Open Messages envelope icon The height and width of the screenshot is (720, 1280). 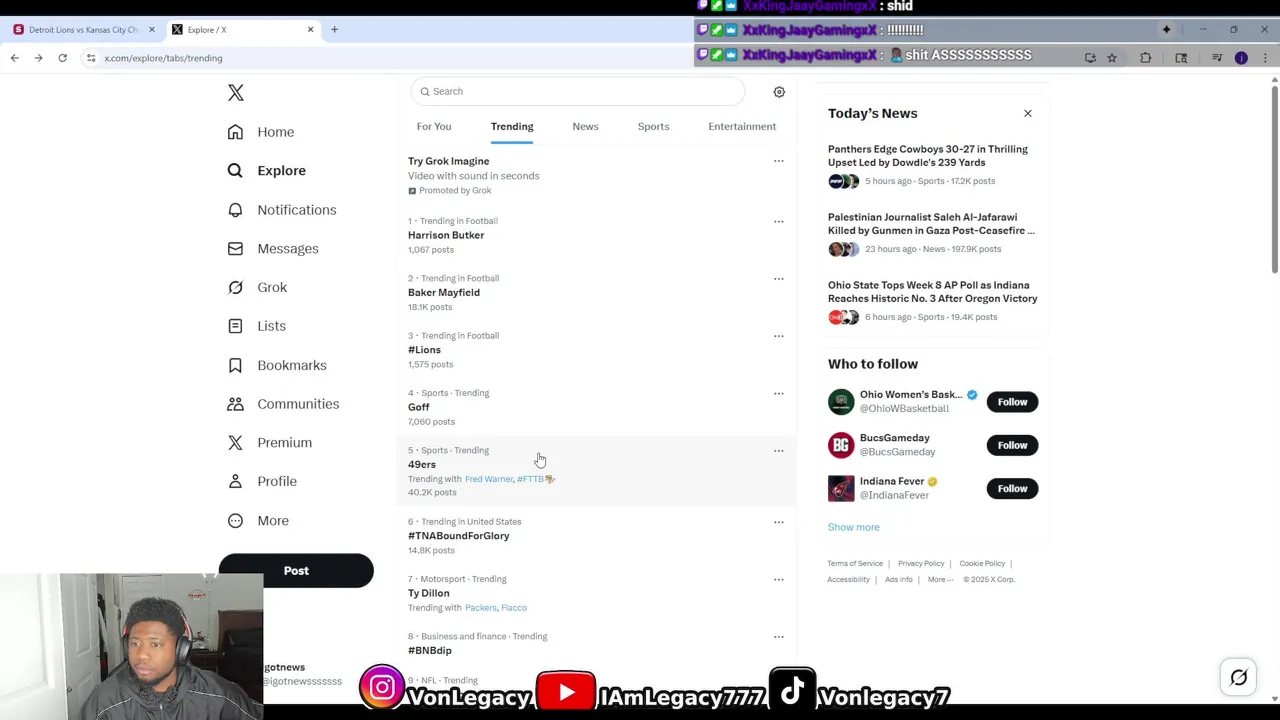tap(235, 248)
